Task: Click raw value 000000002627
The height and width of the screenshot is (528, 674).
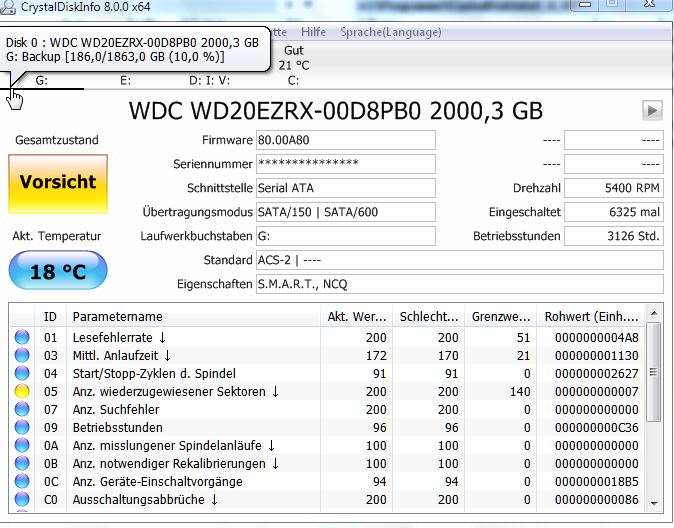Action: point(597,374)
